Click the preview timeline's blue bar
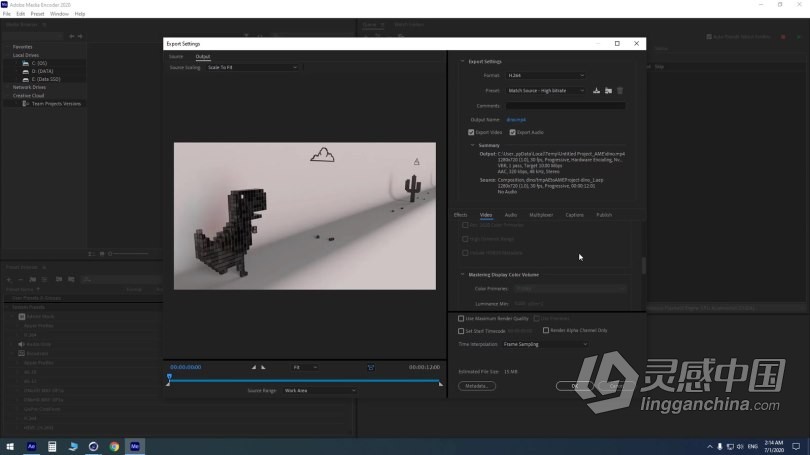This screenshot has height=455, width=810. 305,381
